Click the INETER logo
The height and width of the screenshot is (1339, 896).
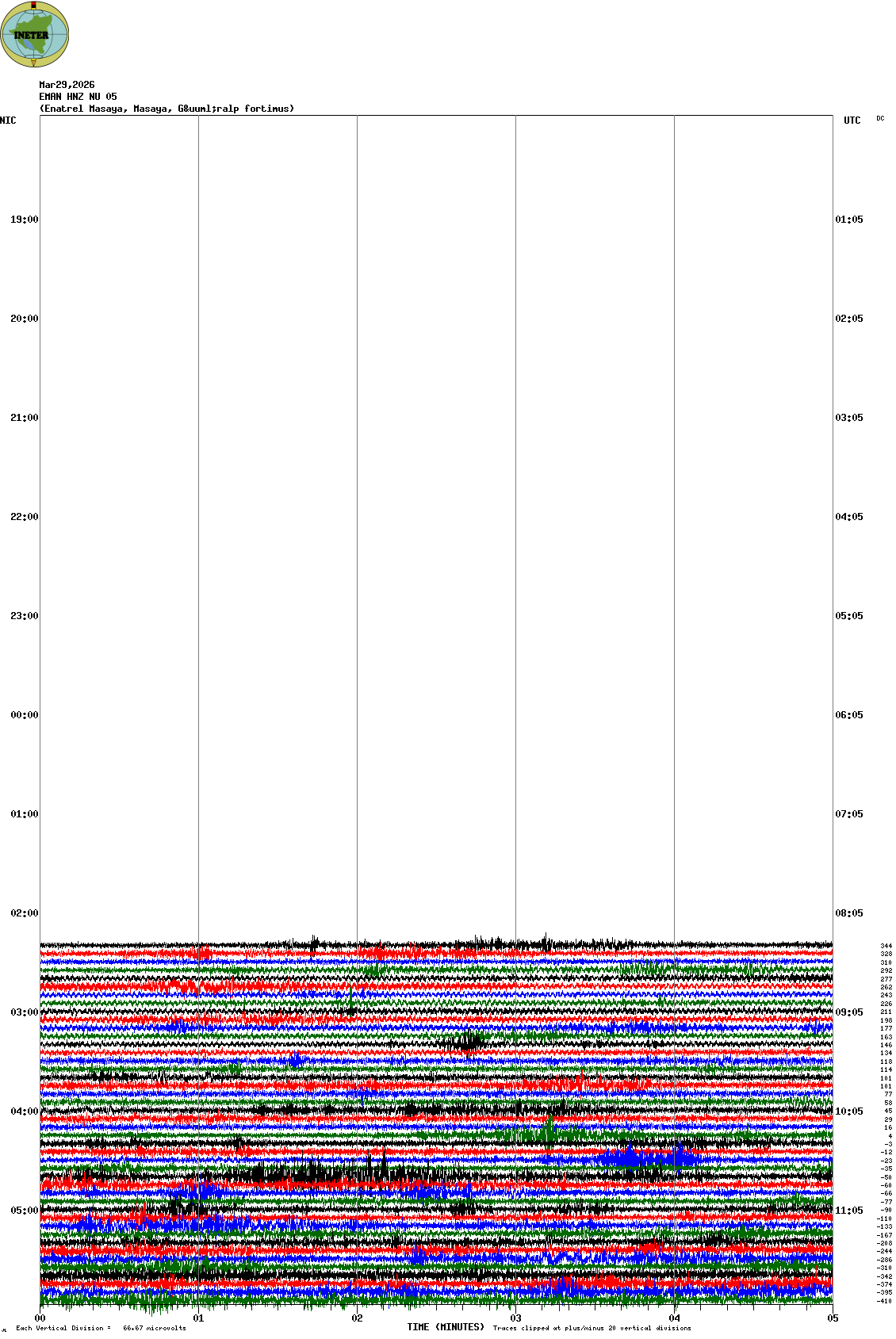pos(34,34)
